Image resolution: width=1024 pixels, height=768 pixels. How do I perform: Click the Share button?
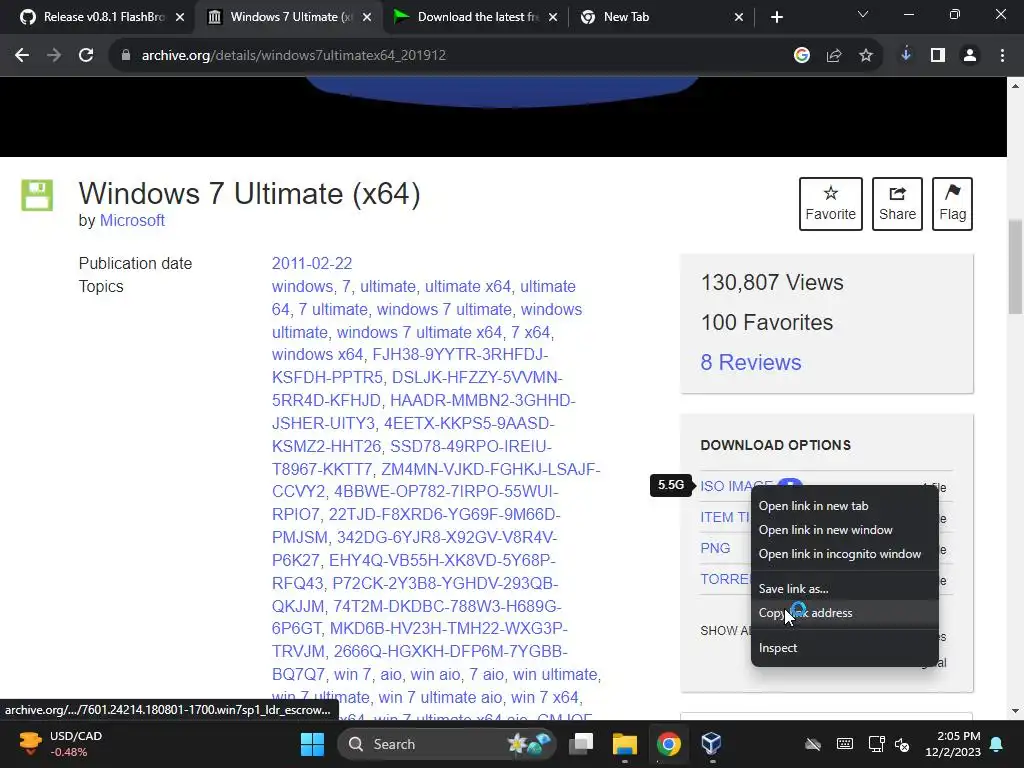click(897, 204)
